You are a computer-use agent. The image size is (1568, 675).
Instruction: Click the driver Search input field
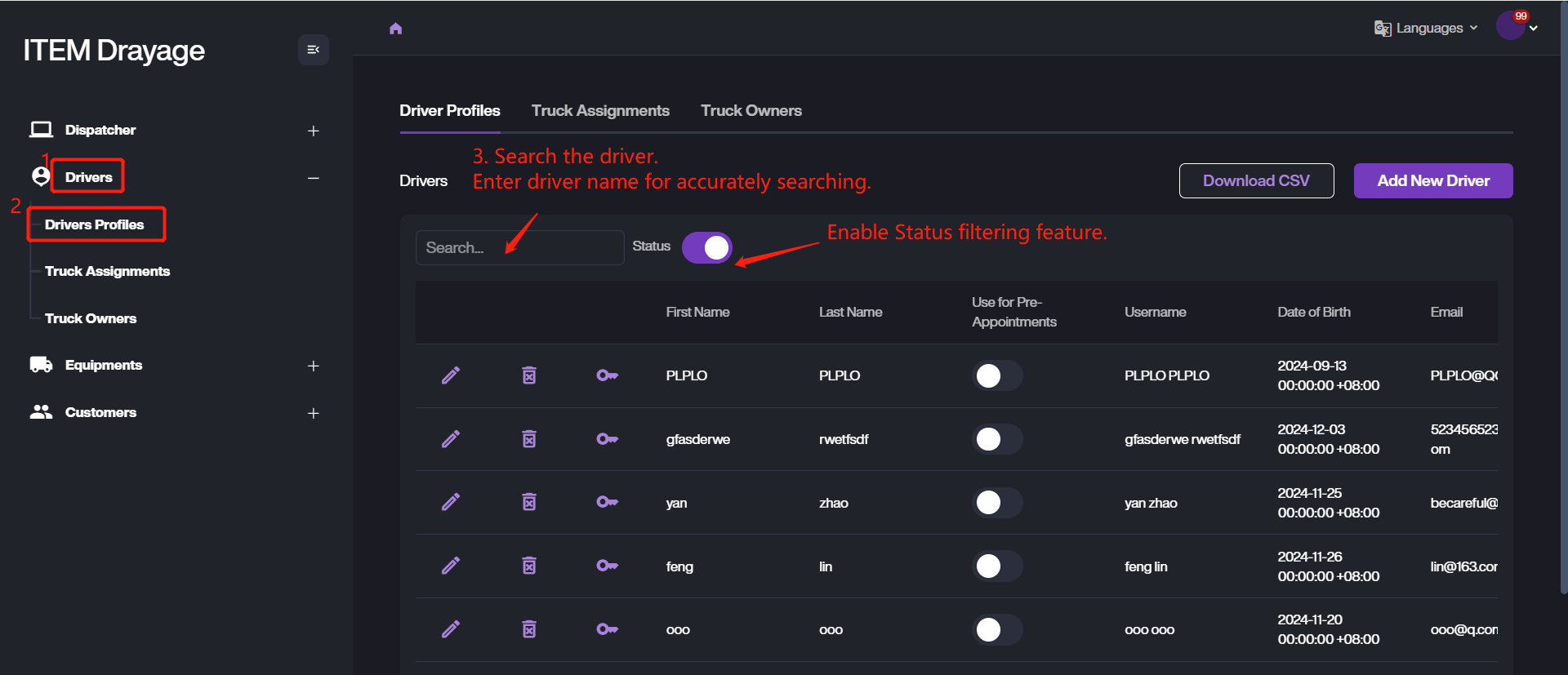tap(519, 247)
